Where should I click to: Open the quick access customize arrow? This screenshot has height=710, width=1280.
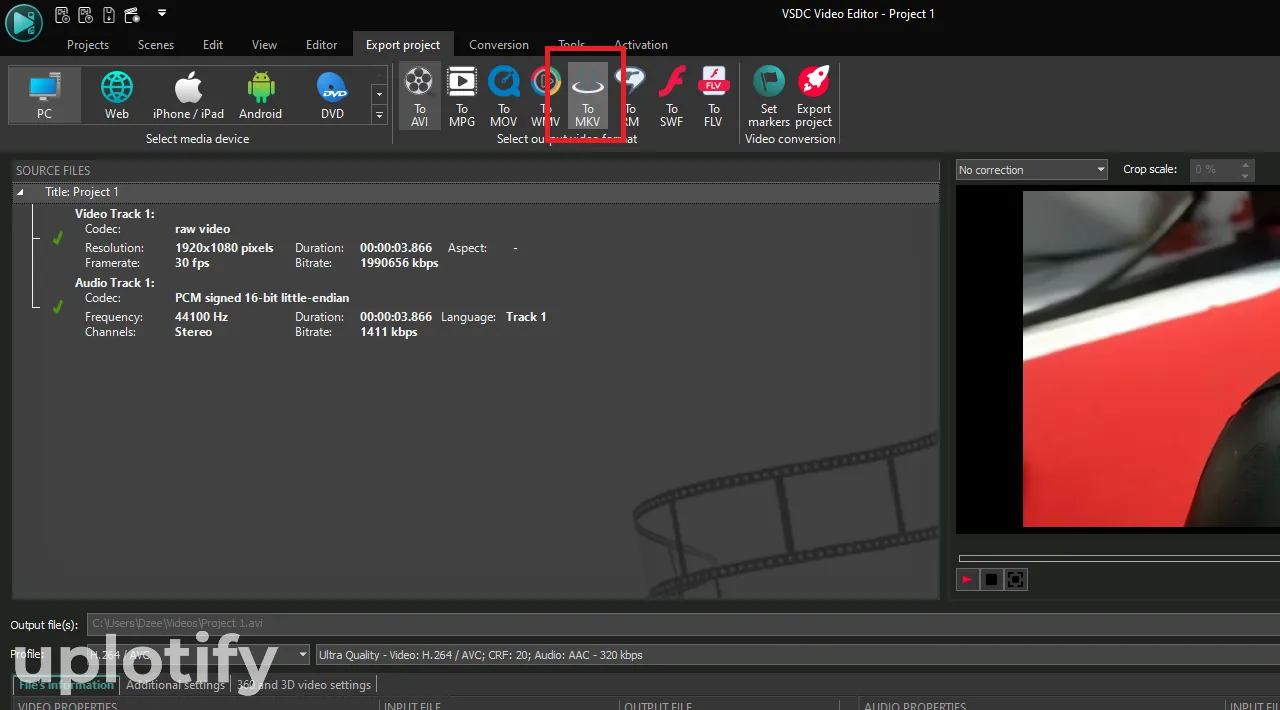[x=162, y=14]
